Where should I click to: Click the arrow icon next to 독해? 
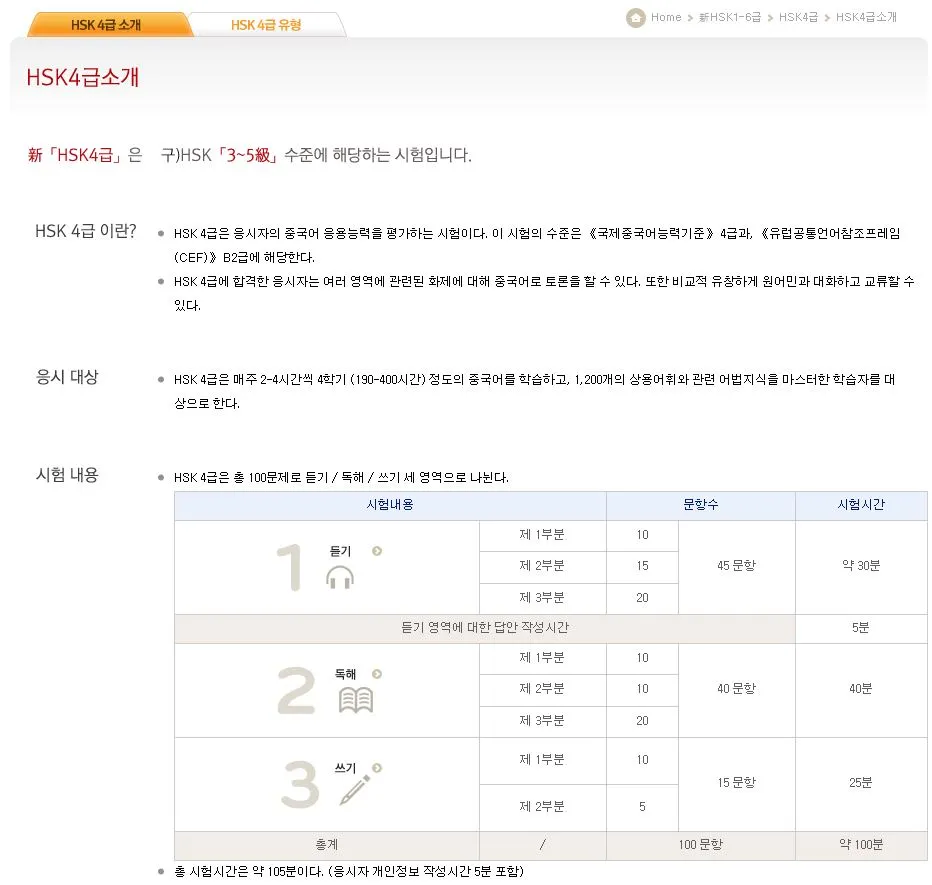click(377, 673)
